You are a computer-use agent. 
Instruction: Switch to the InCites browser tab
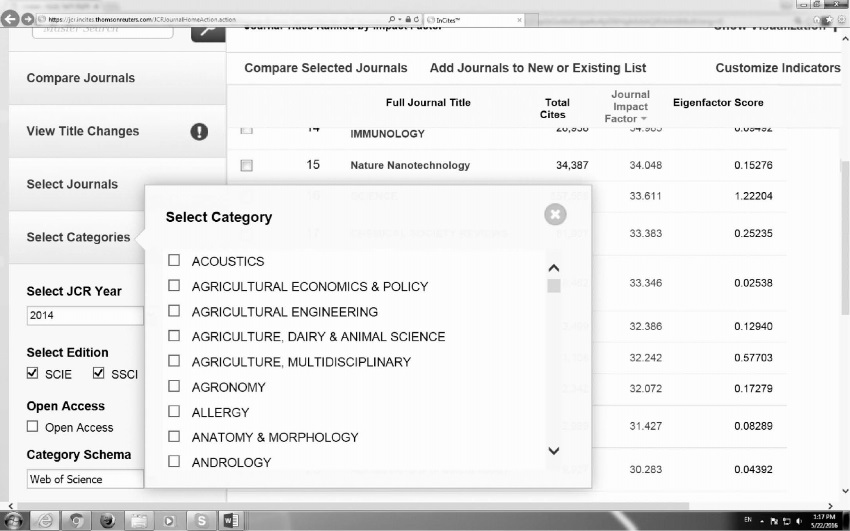click(472, 20)
